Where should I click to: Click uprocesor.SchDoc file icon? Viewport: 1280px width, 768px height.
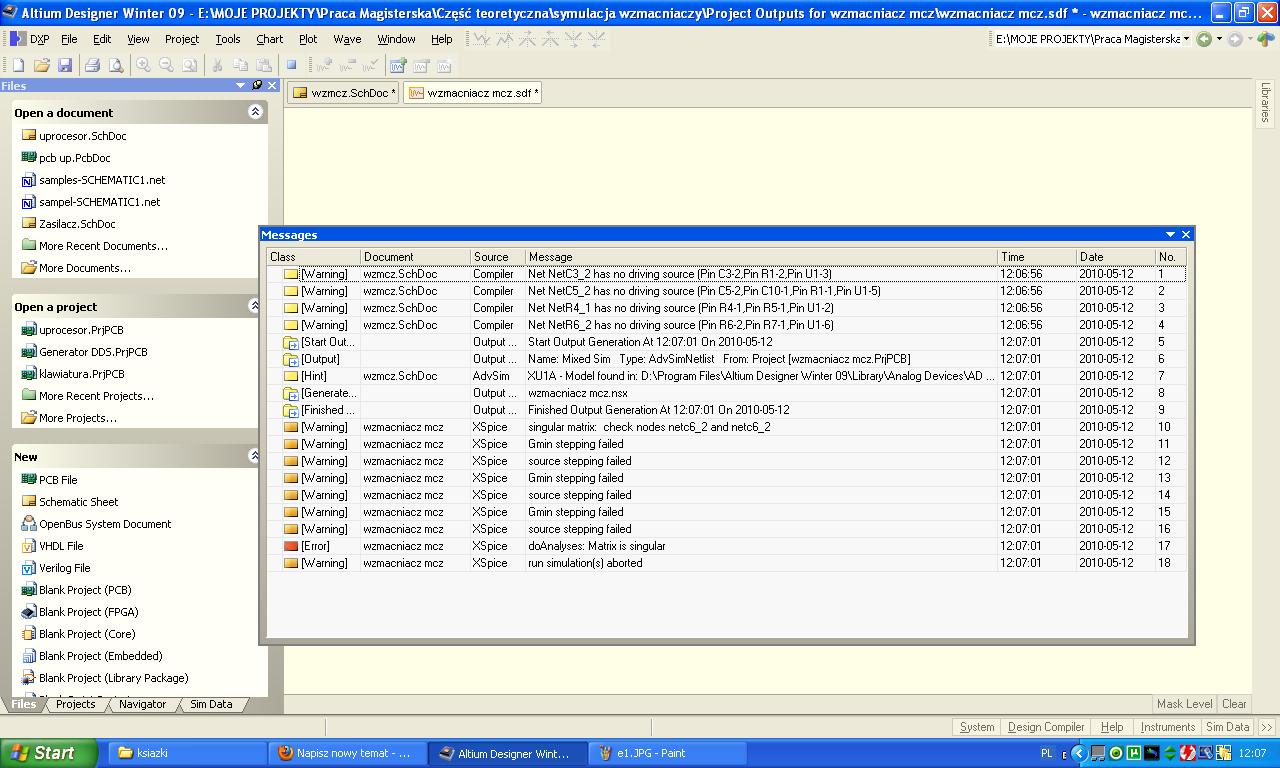point(29,136)
